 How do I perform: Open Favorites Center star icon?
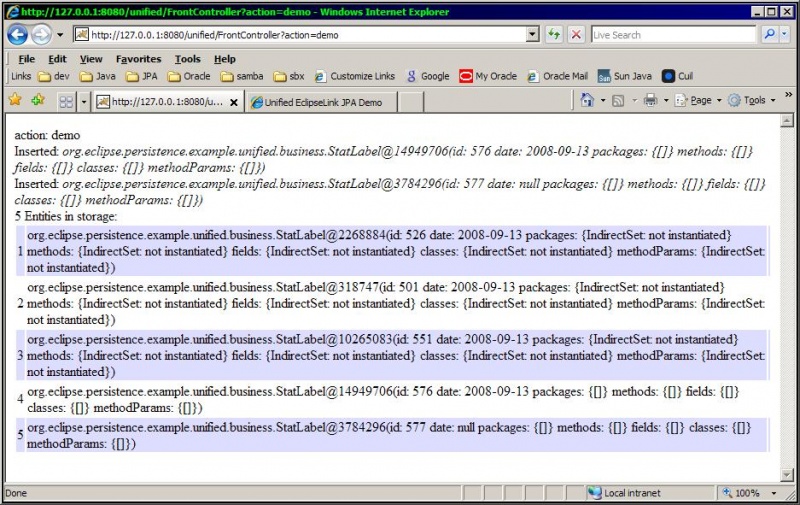(15, 100)
